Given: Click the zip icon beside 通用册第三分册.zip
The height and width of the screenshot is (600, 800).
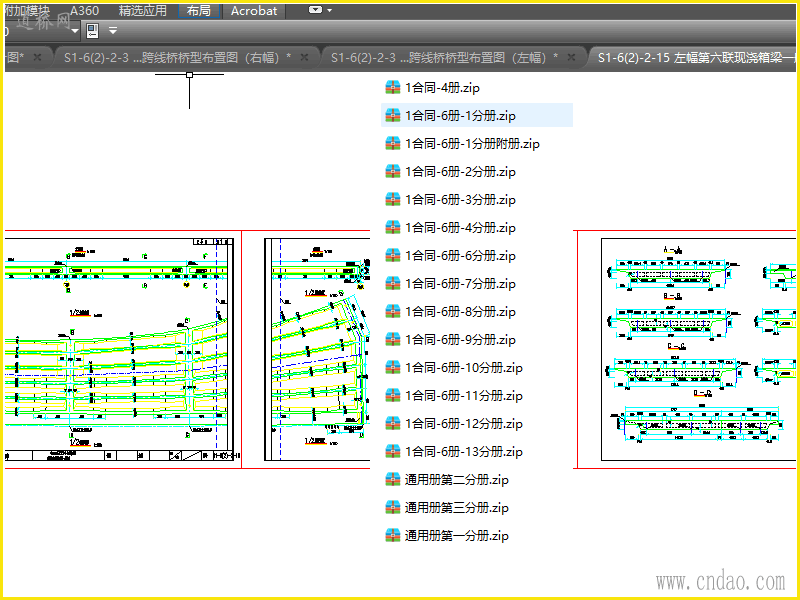Looking at the screenshot, I should pyautogui.click(x=393, y=508).
